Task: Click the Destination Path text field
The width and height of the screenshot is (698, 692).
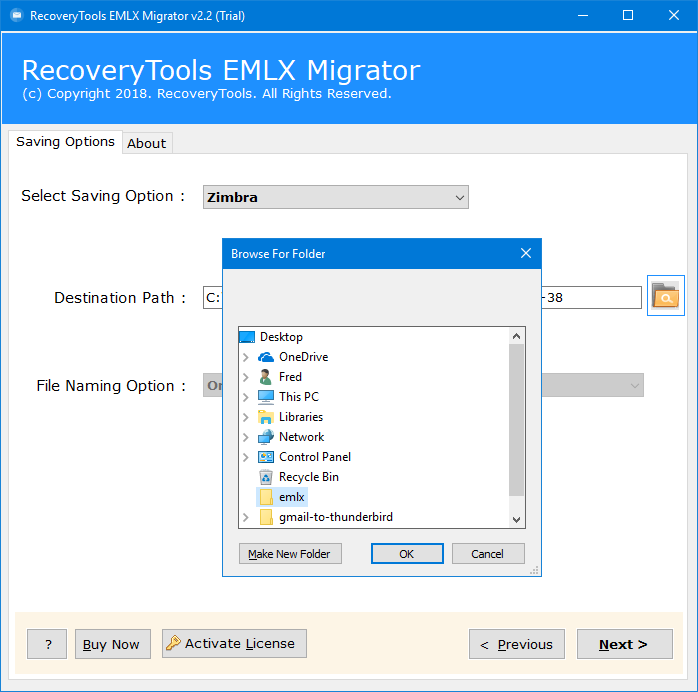Action: (422, 298)
